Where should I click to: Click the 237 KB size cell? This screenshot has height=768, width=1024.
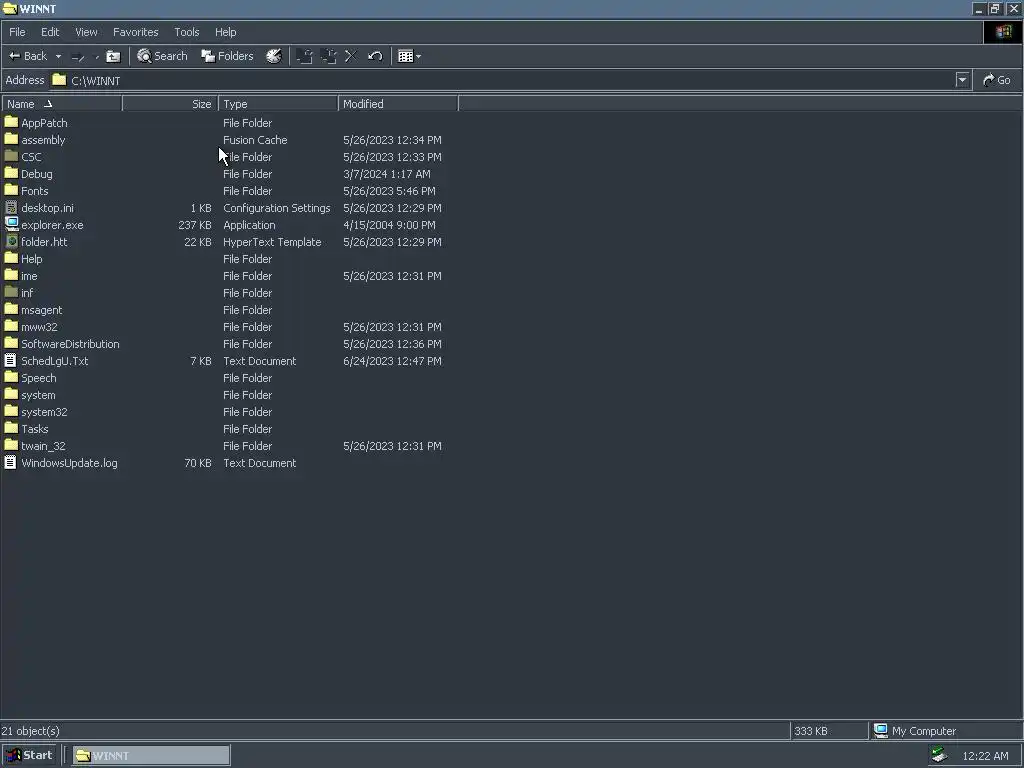tap(195, 225)
